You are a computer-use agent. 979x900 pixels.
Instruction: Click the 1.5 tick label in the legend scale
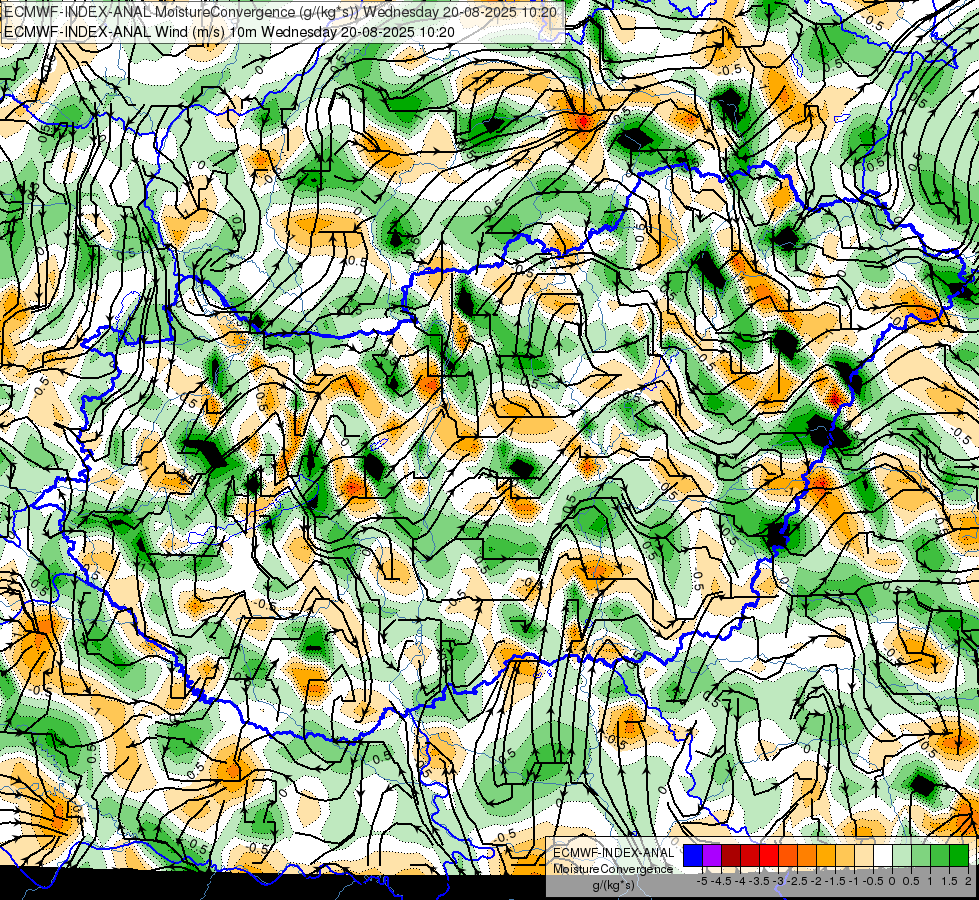click(x=949, y=881)
